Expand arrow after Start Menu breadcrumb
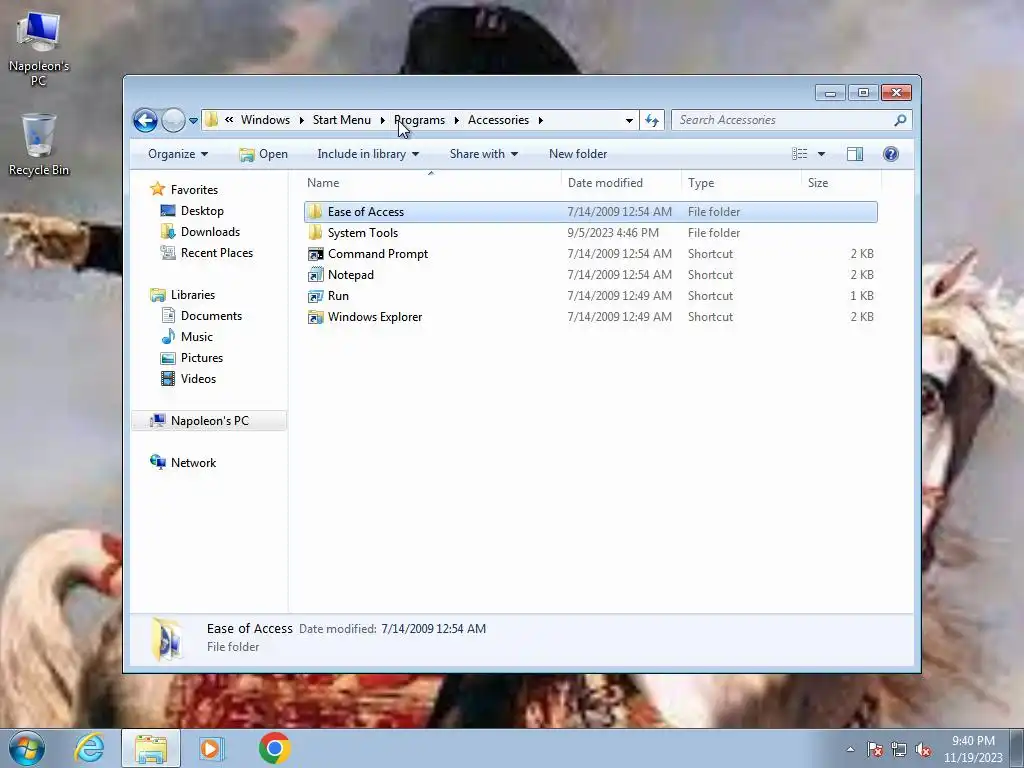 pos(383,120)
